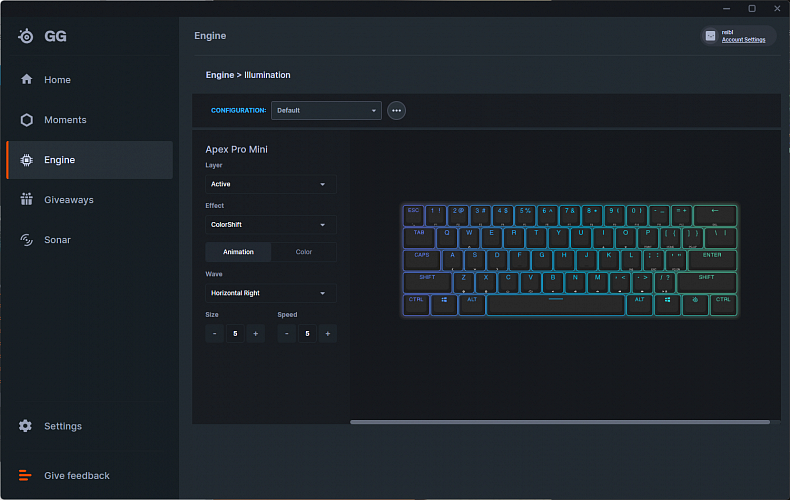This screenshot has width=790, height=500.
Task: Select the 5 % key on preview
Action: tap(525, 215)
